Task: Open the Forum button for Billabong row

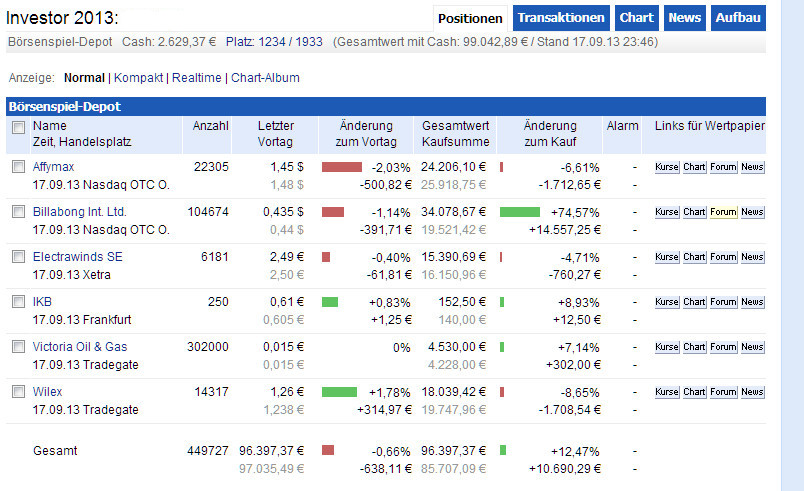Action: [x=723, y=212]
